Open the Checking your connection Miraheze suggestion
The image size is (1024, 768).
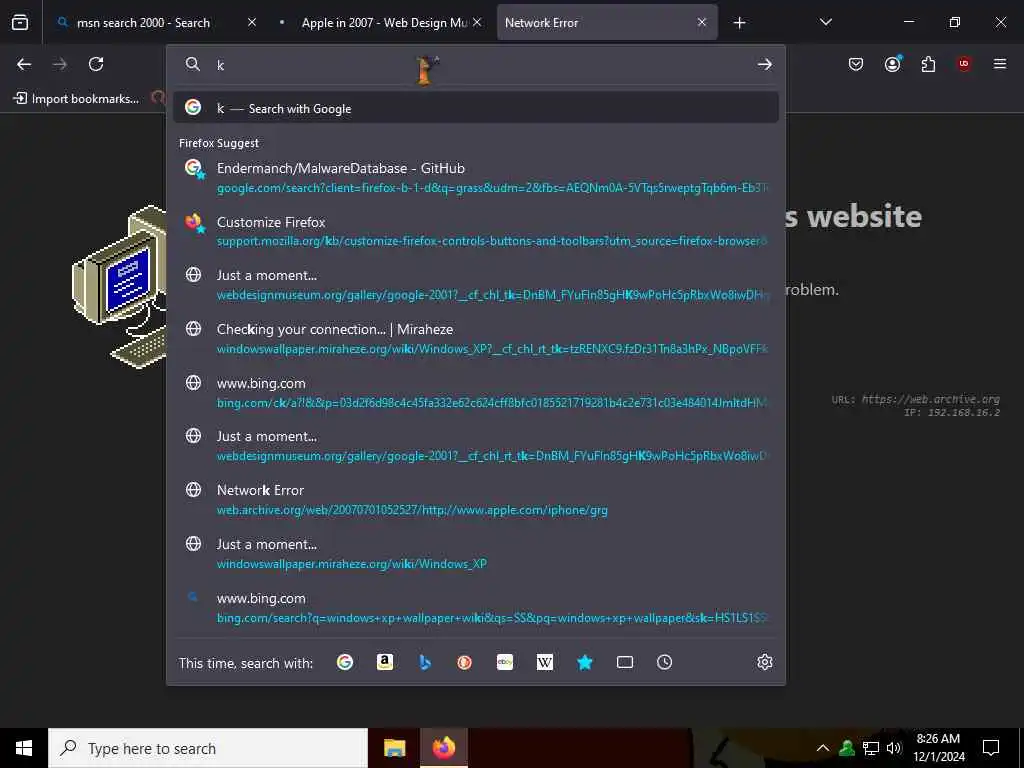[475, 338]
